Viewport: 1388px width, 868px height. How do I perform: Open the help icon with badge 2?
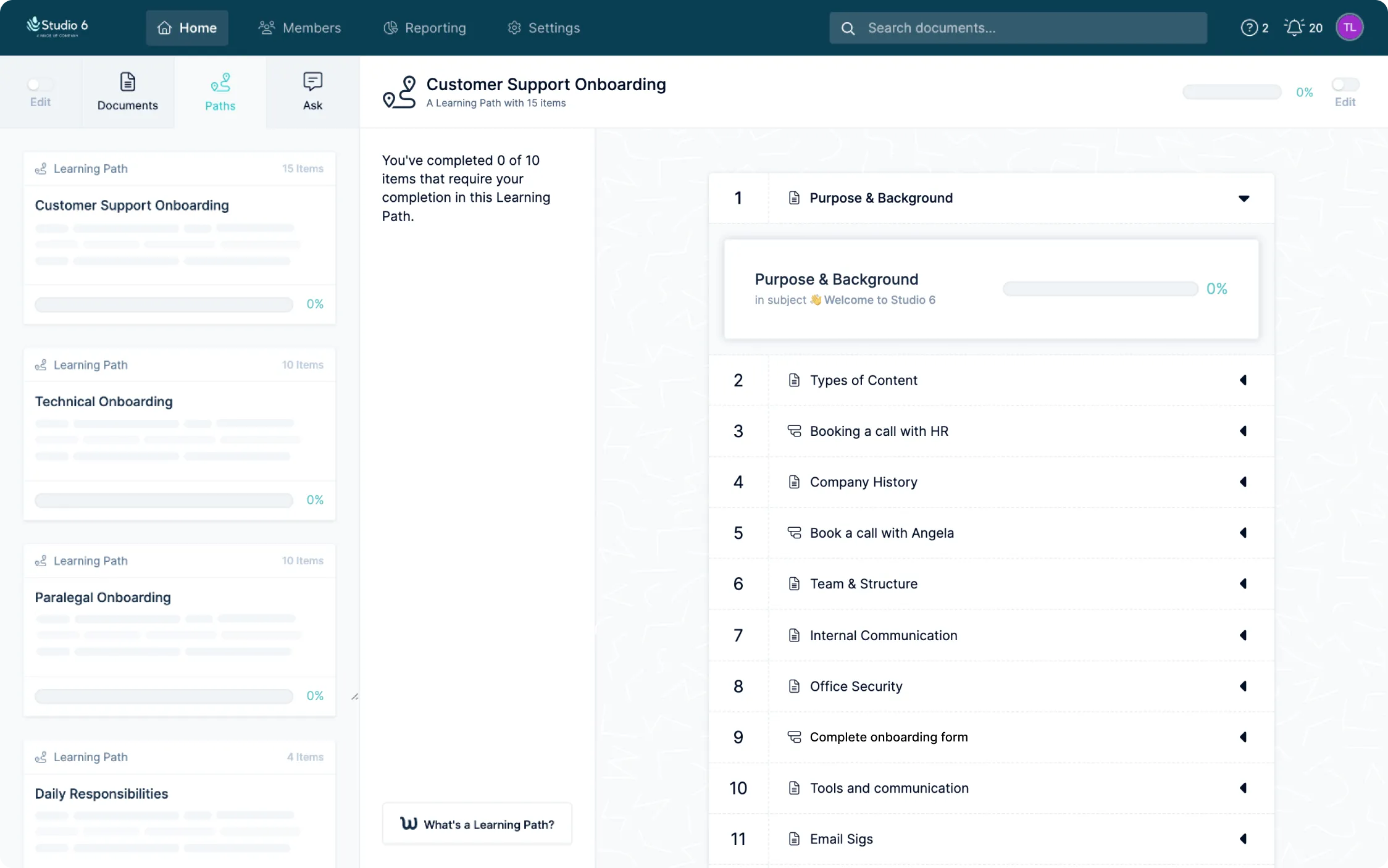click(1255, 28)
